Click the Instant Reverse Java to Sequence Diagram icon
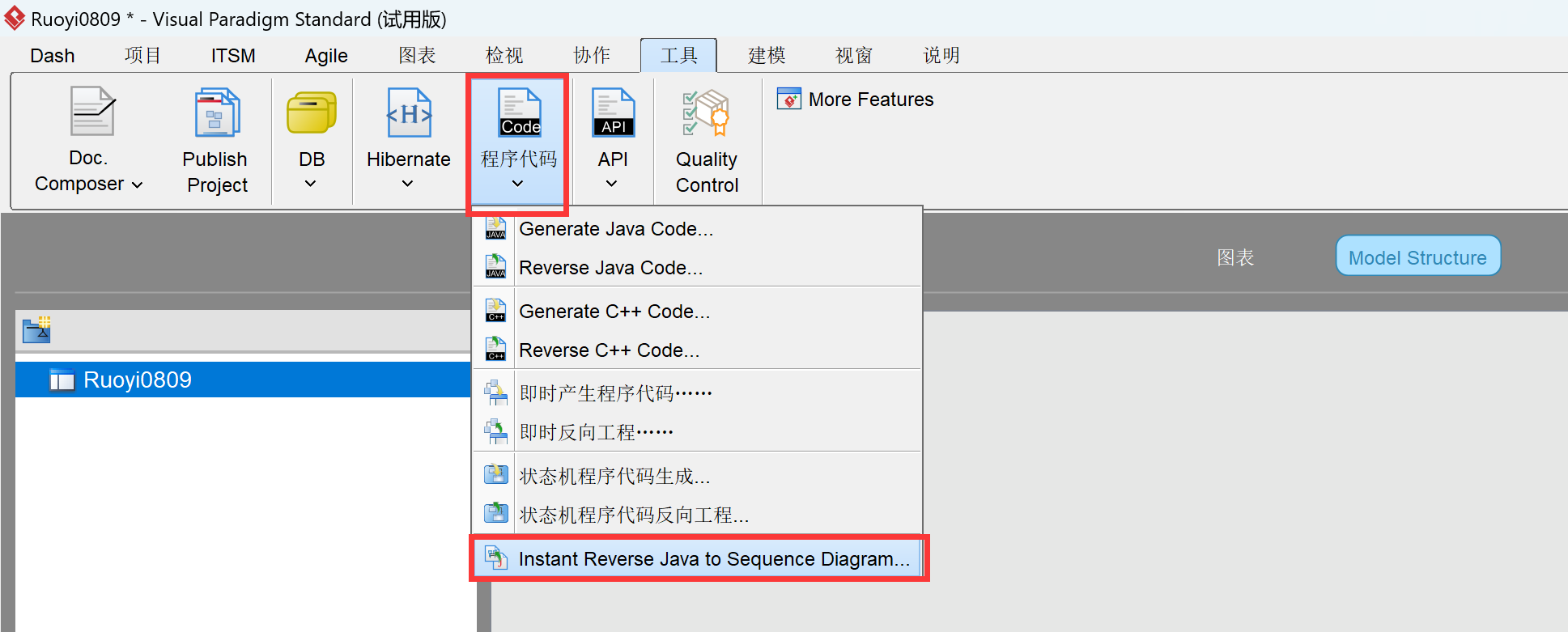The height and width of the screenshot is (632, 1568). [x=495, y=558]
